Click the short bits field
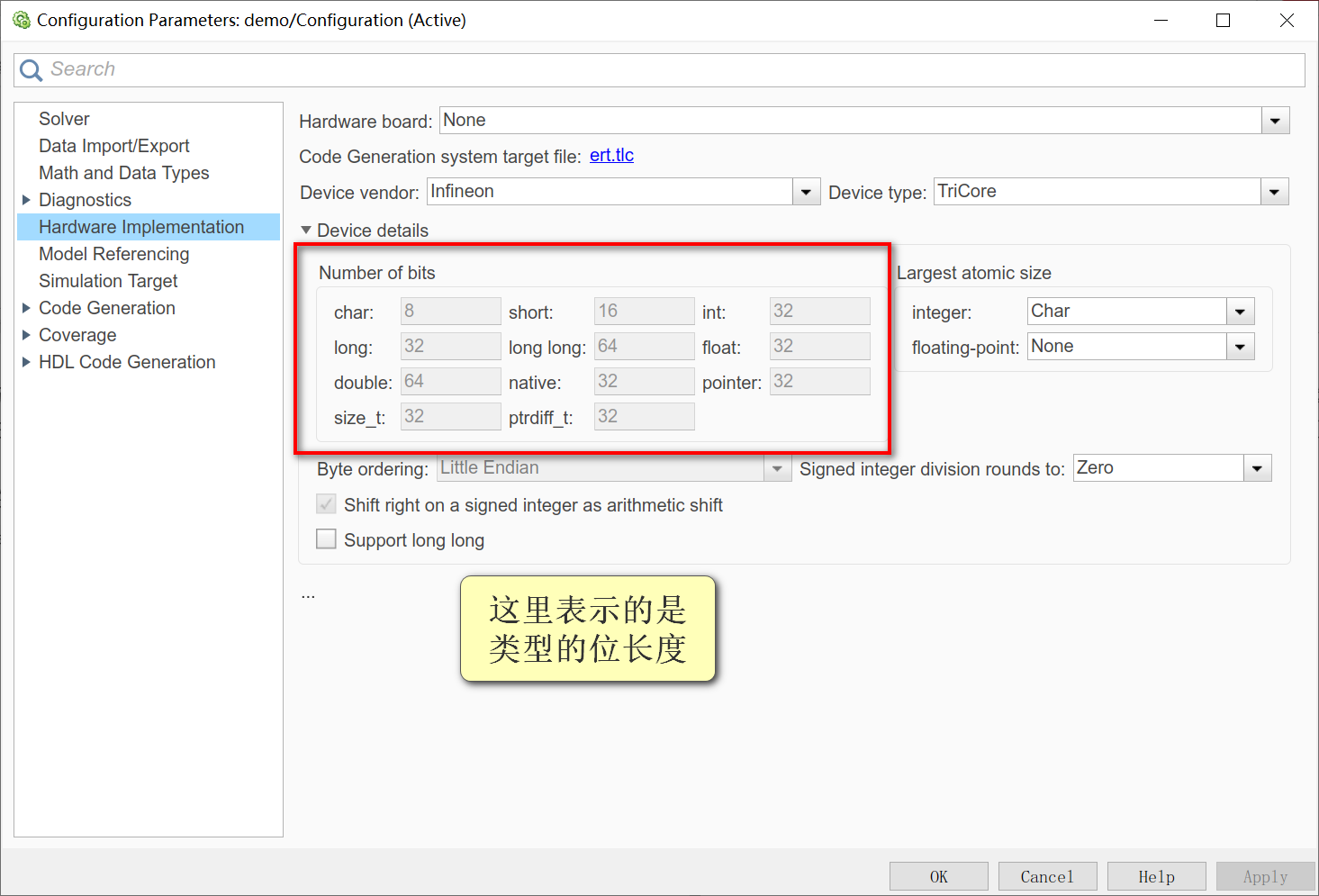Screen dimensions: 1319x896 coord(644,311)
